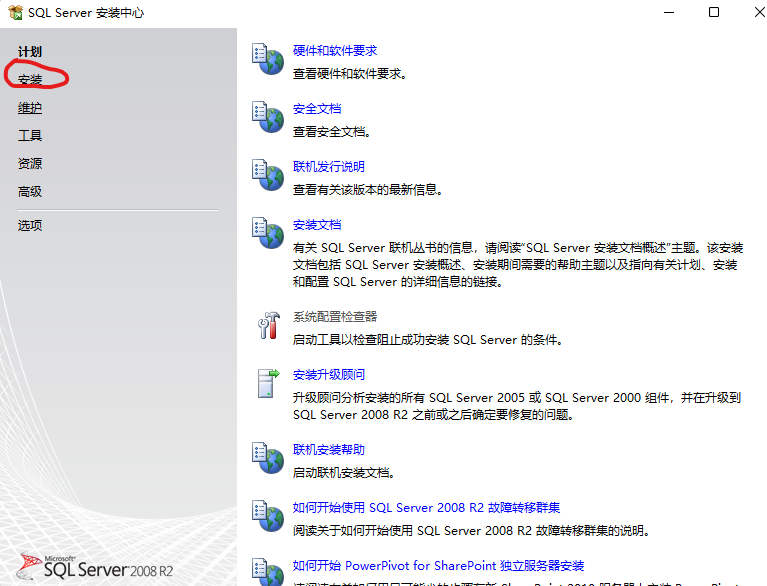This screenshot has width=767, height=586.
Task: Open 联机安装帮助 link
Action: pos(329,450)
